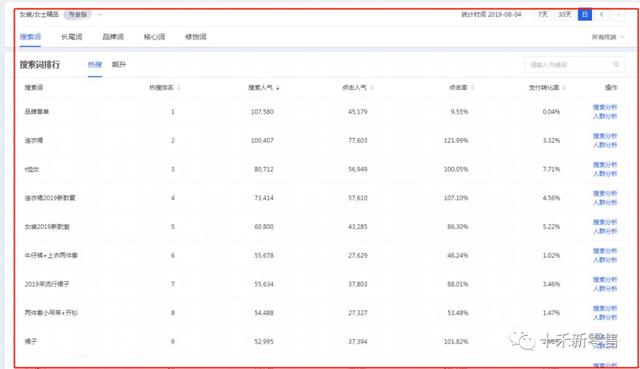The image size is (640, 369).
Task: Click click-popularity value 77,603
Action: tap(358, 140)
